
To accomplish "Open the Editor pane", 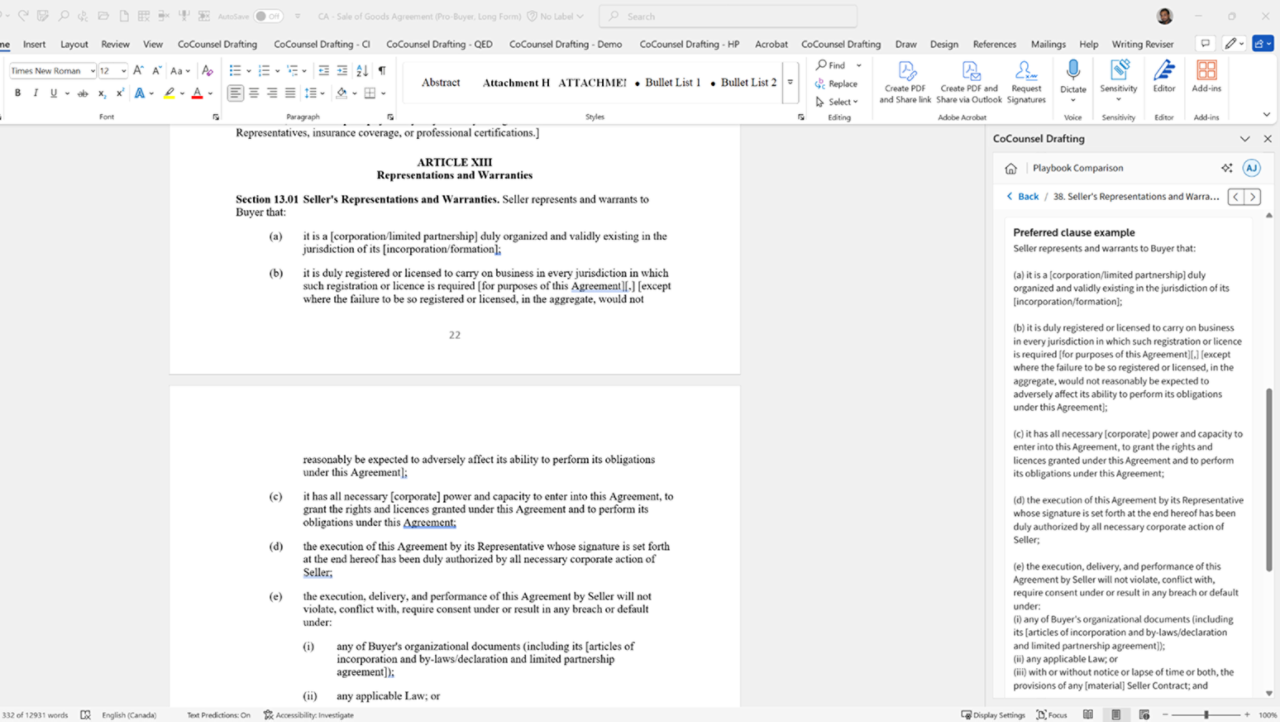I will (1164, 78).
